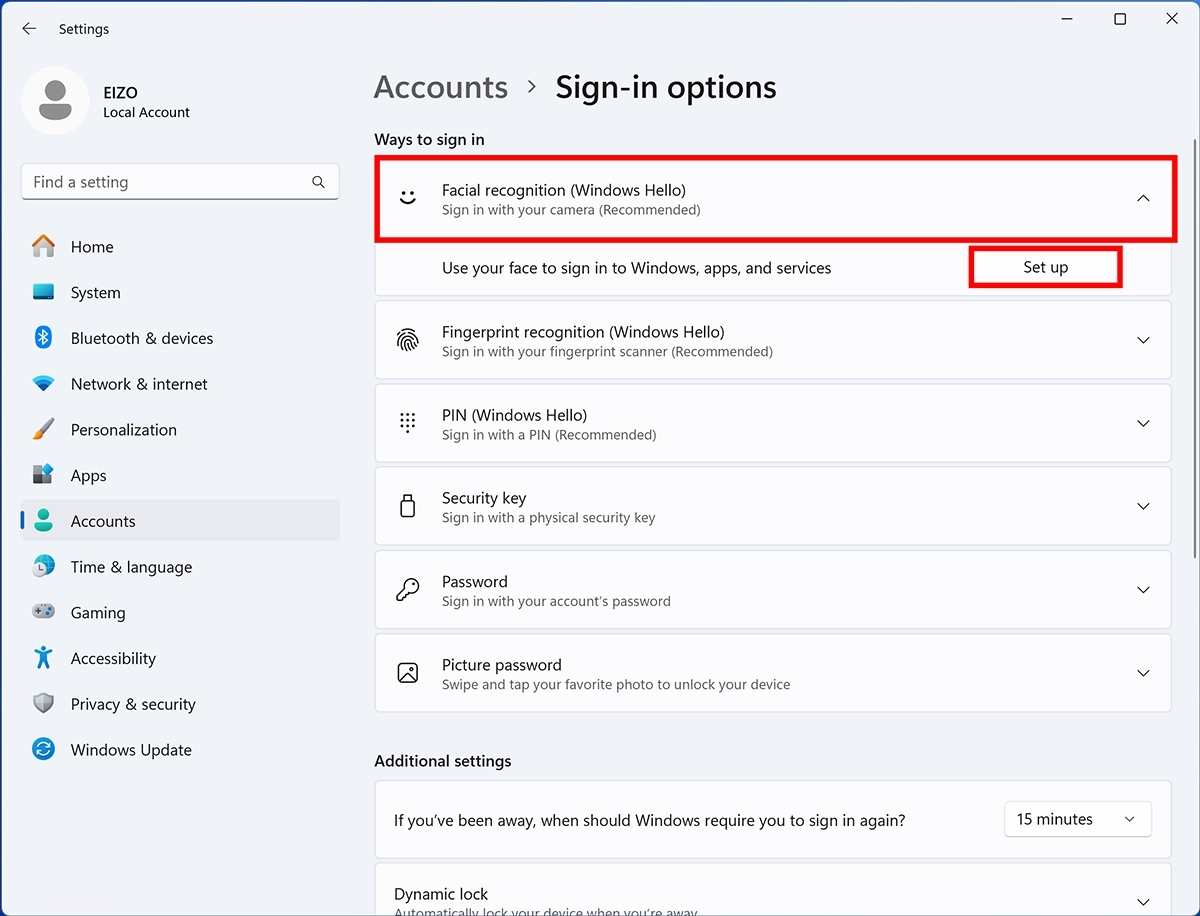
Task: Click "If you've been away" setting text
Action: (x=650, y=820)
